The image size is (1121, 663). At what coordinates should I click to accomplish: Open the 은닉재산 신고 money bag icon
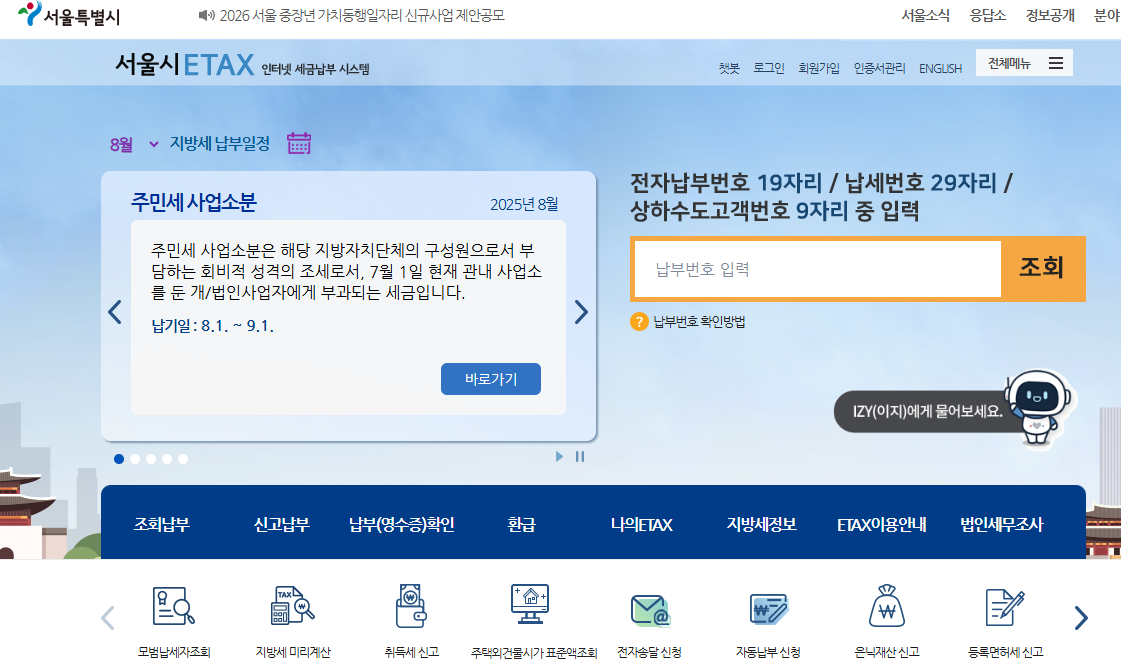pos(887,606)
